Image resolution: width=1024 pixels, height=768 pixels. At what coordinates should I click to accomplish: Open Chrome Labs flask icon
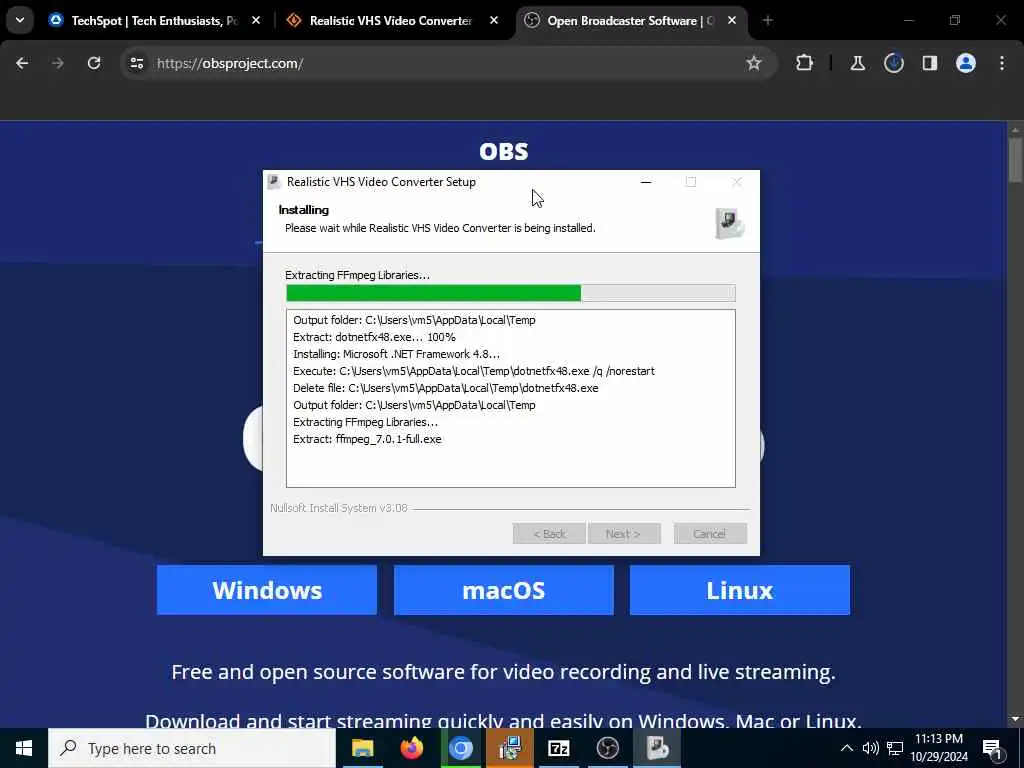[857, 63]
